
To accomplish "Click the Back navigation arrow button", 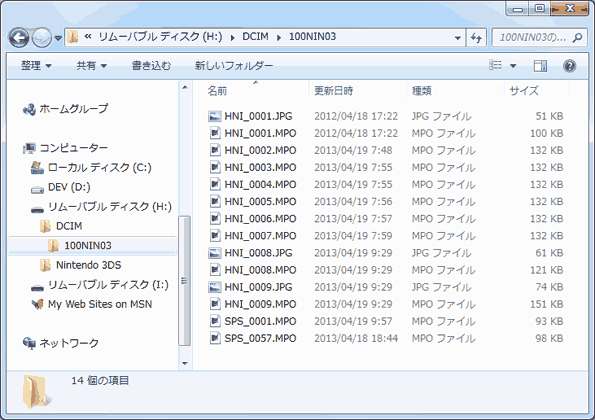I will (19, 38).
